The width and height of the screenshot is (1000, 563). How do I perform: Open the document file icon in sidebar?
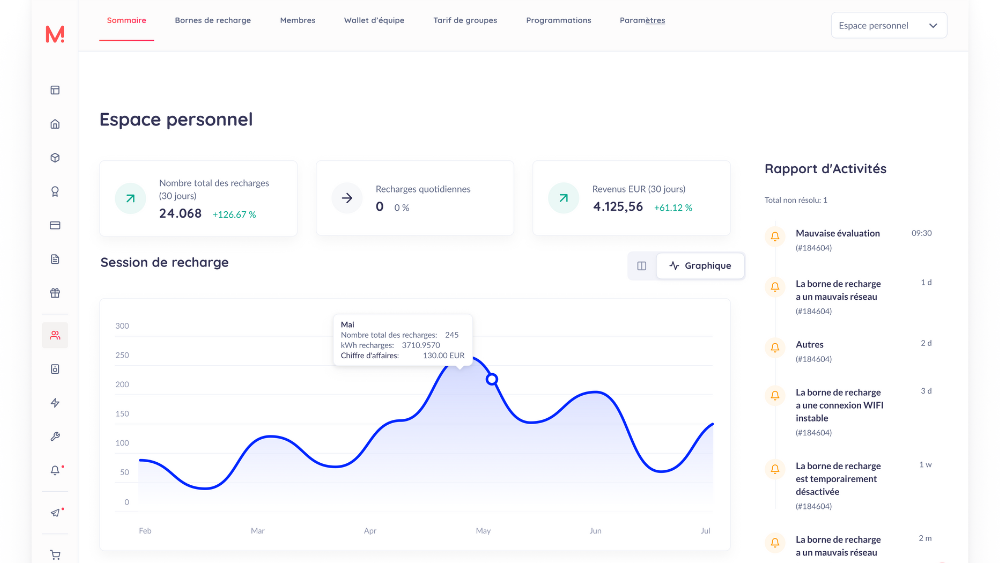(x=55, y=260)
